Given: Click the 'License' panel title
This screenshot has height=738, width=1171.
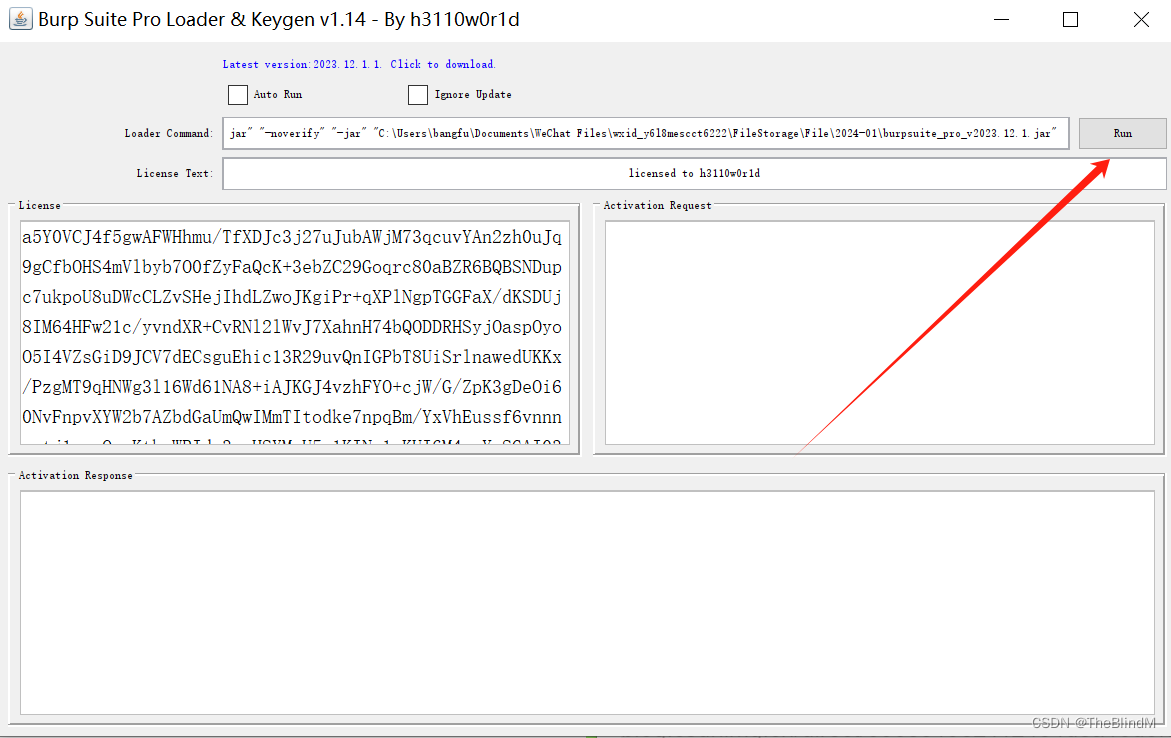Looking at the screenshot, I should pos(40,205).
